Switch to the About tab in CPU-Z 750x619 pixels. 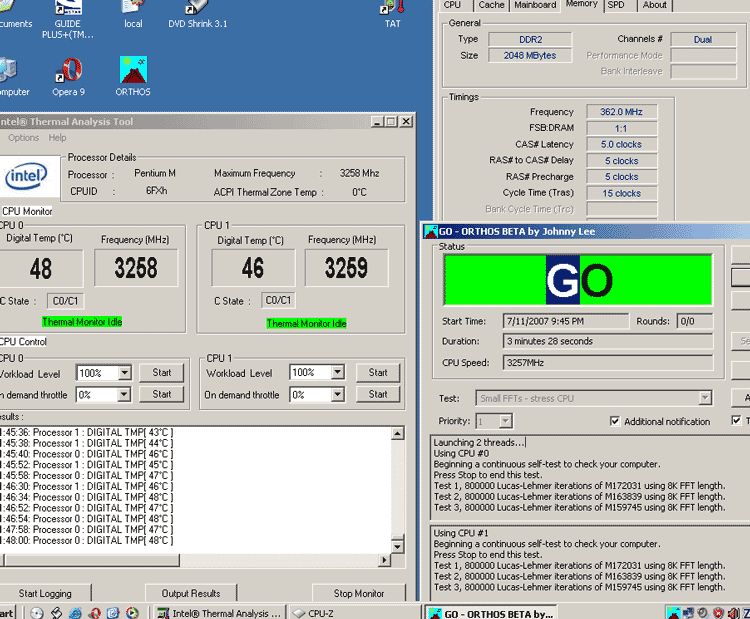654,5
